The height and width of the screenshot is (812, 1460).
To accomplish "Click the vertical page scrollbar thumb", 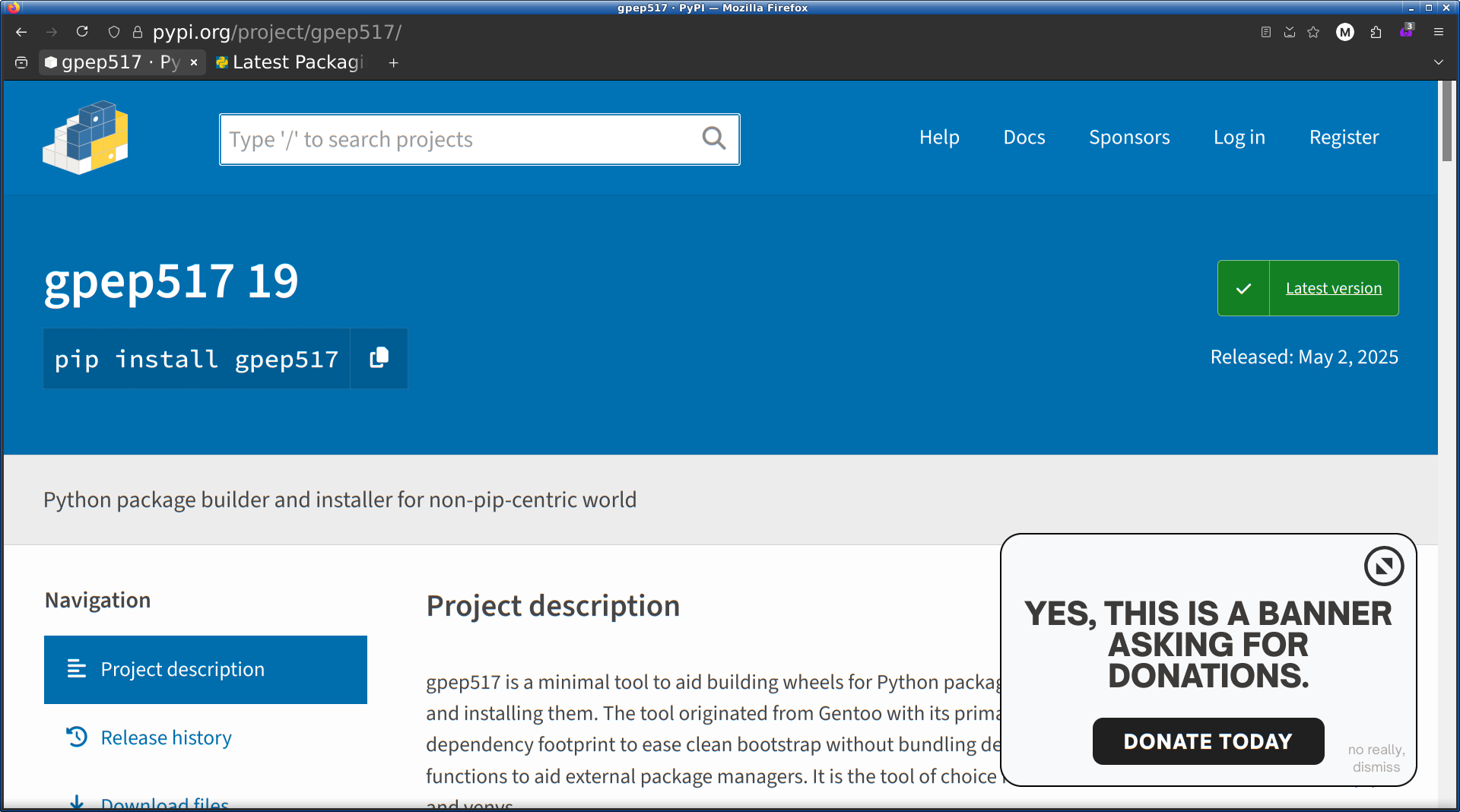I will point(1447,122).
